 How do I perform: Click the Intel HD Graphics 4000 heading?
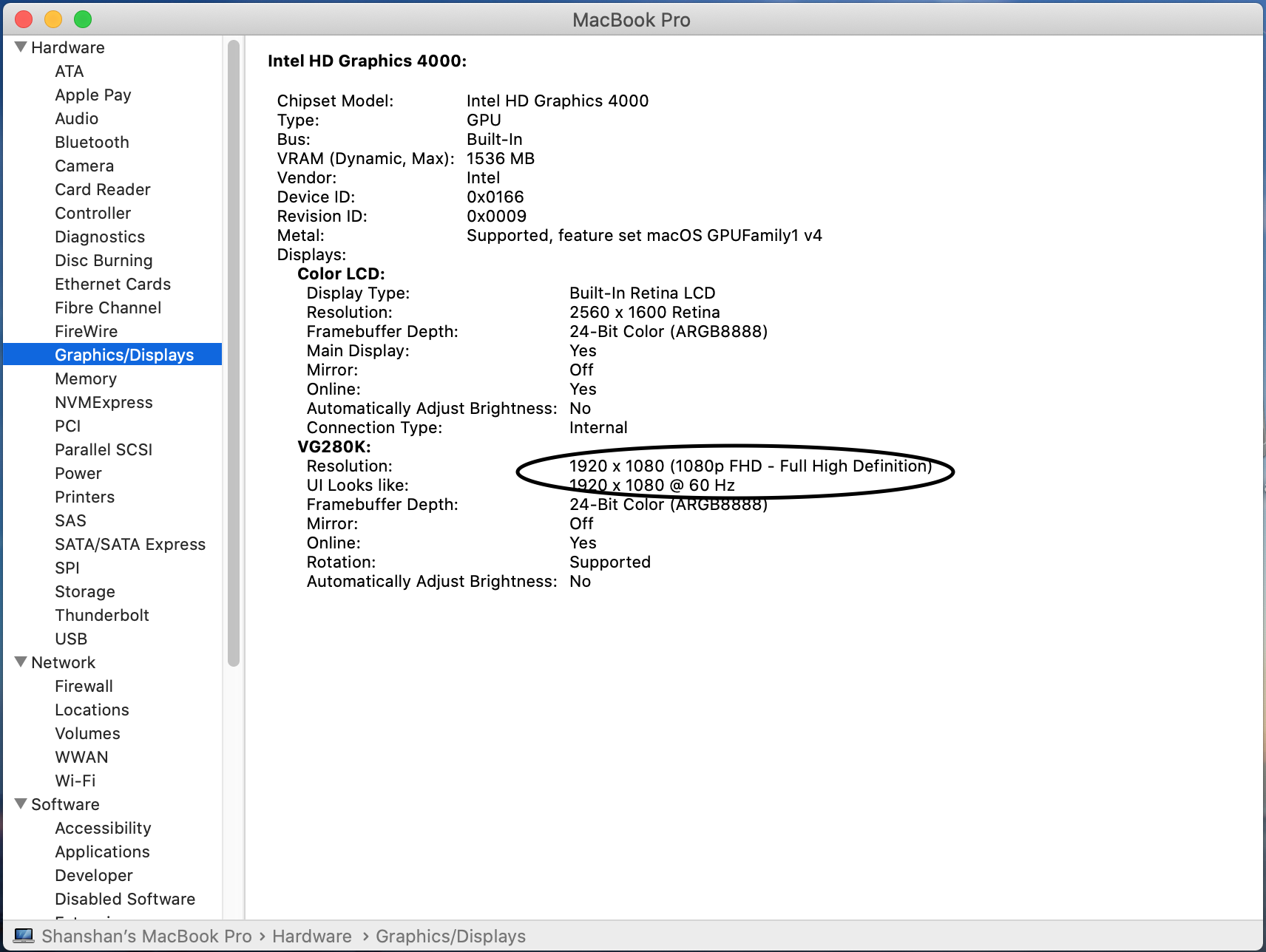pos(368,61)
